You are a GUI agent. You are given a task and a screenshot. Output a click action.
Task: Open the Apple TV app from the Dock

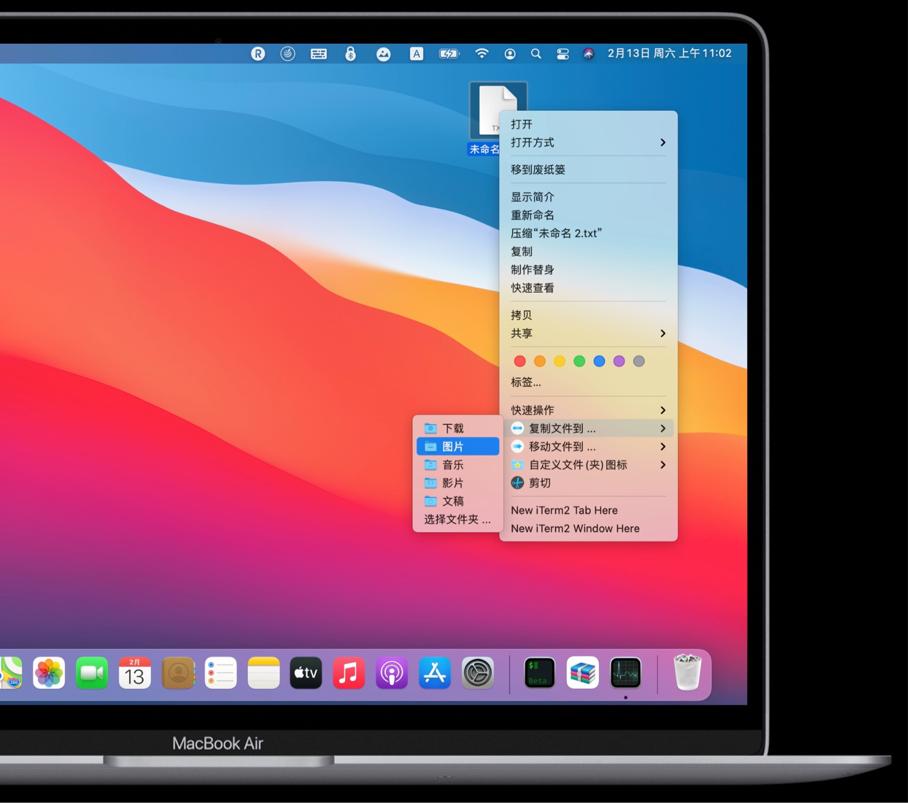[305, 673]
